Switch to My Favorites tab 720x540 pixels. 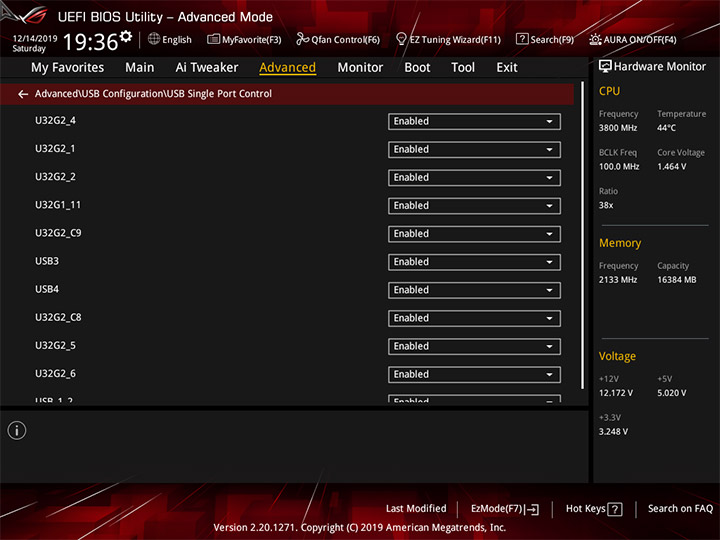[x=68, y=68]
